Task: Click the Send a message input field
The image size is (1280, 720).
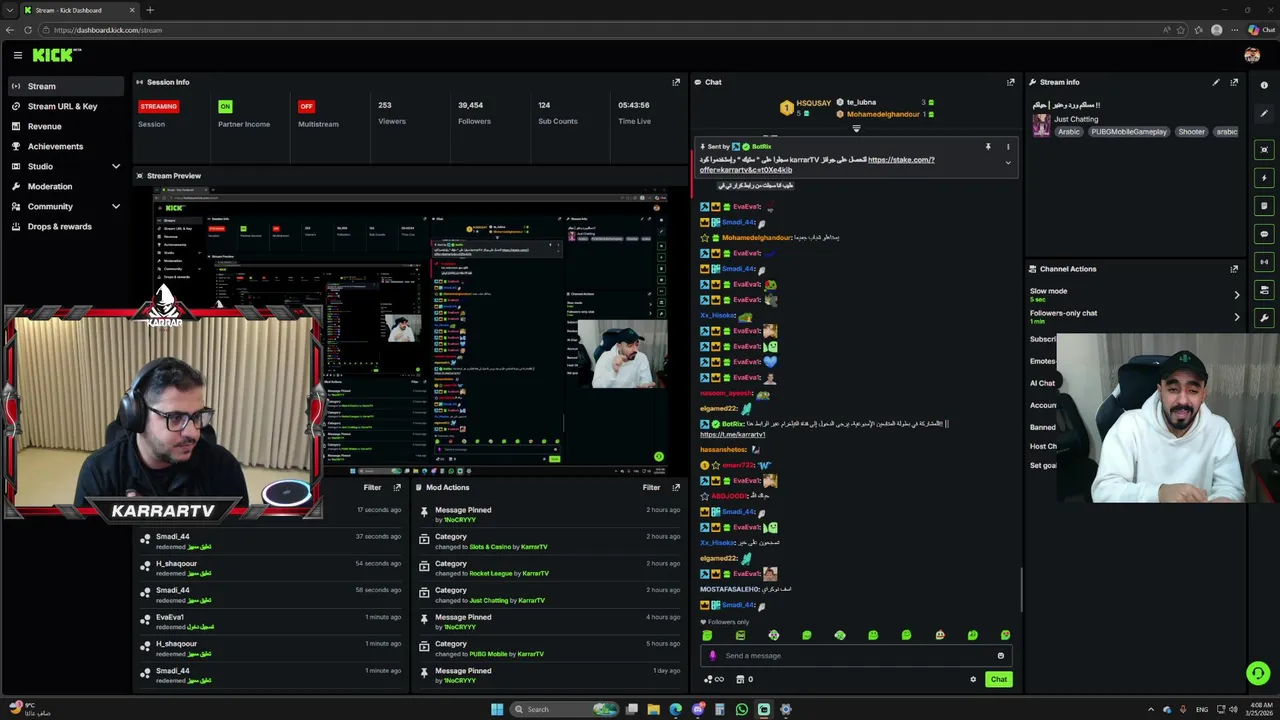Action: coord(856,655)
